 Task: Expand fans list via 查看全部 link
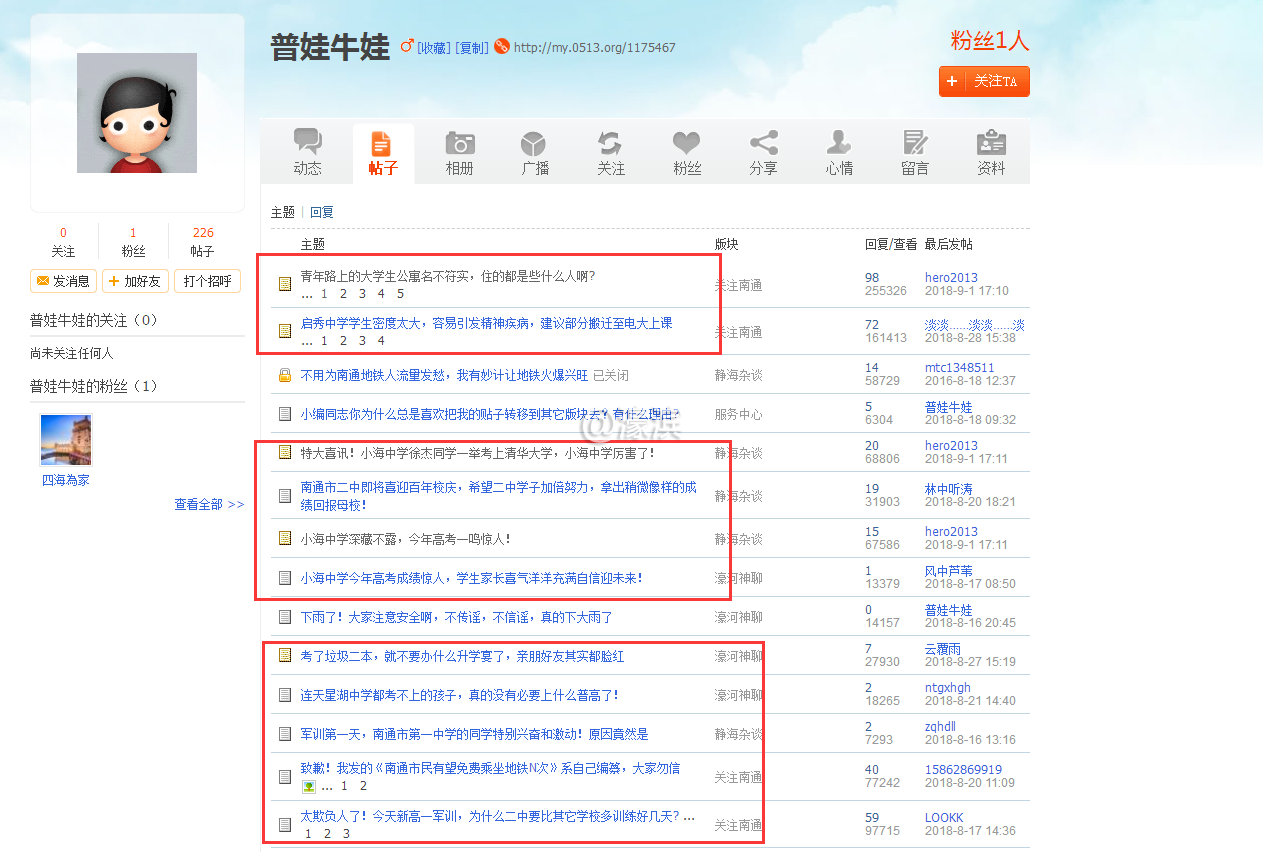pyautogui.click(x=209, y=505)
